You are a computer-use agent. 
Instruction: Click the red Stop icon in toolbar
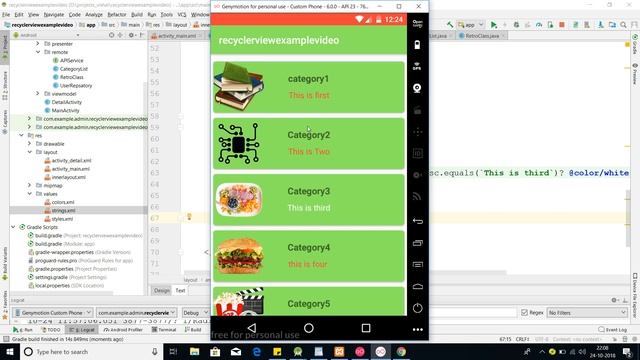[562, 25]
